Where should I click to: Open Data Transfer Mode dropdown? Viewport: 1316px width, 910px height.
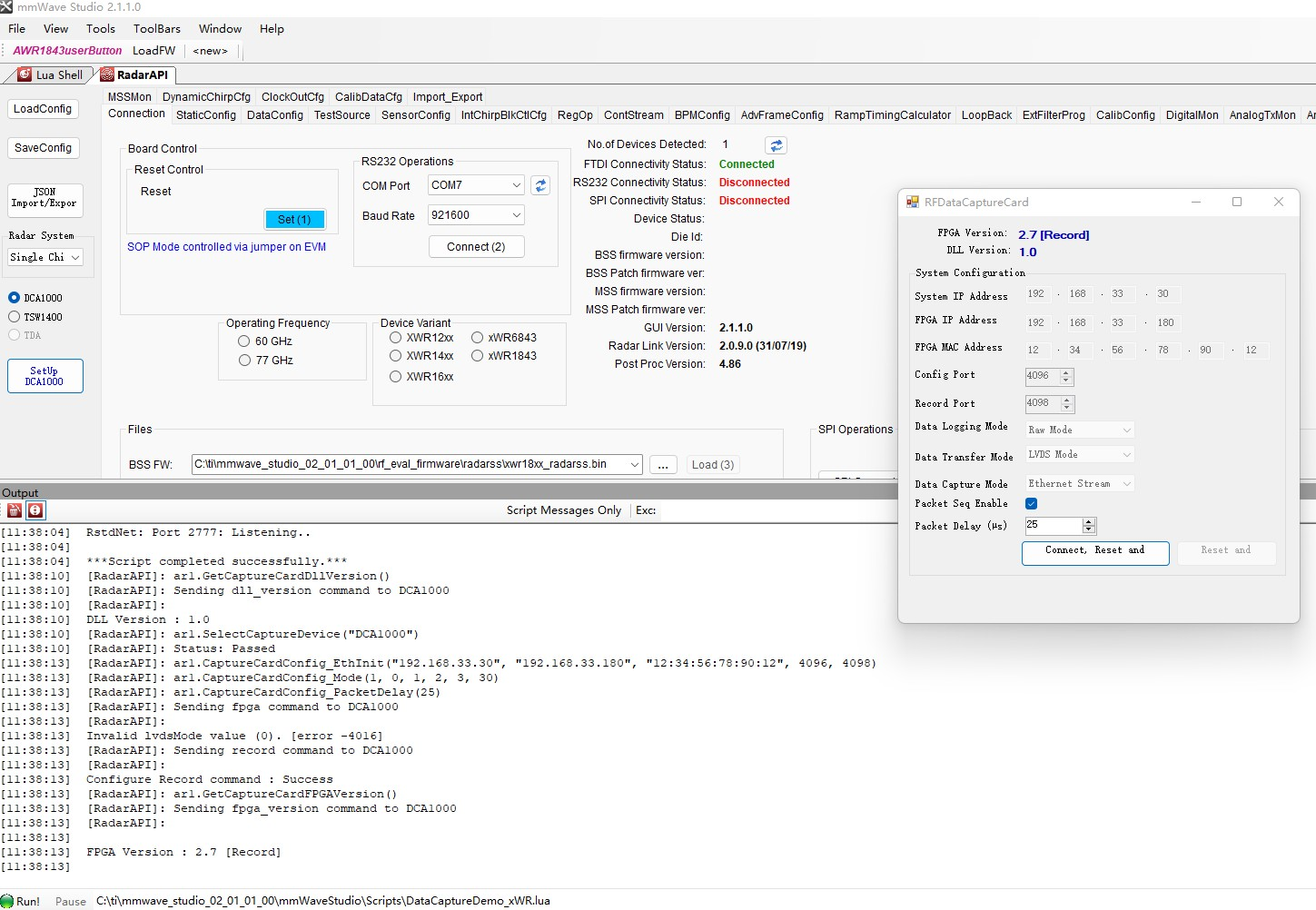click(1126, 454)
